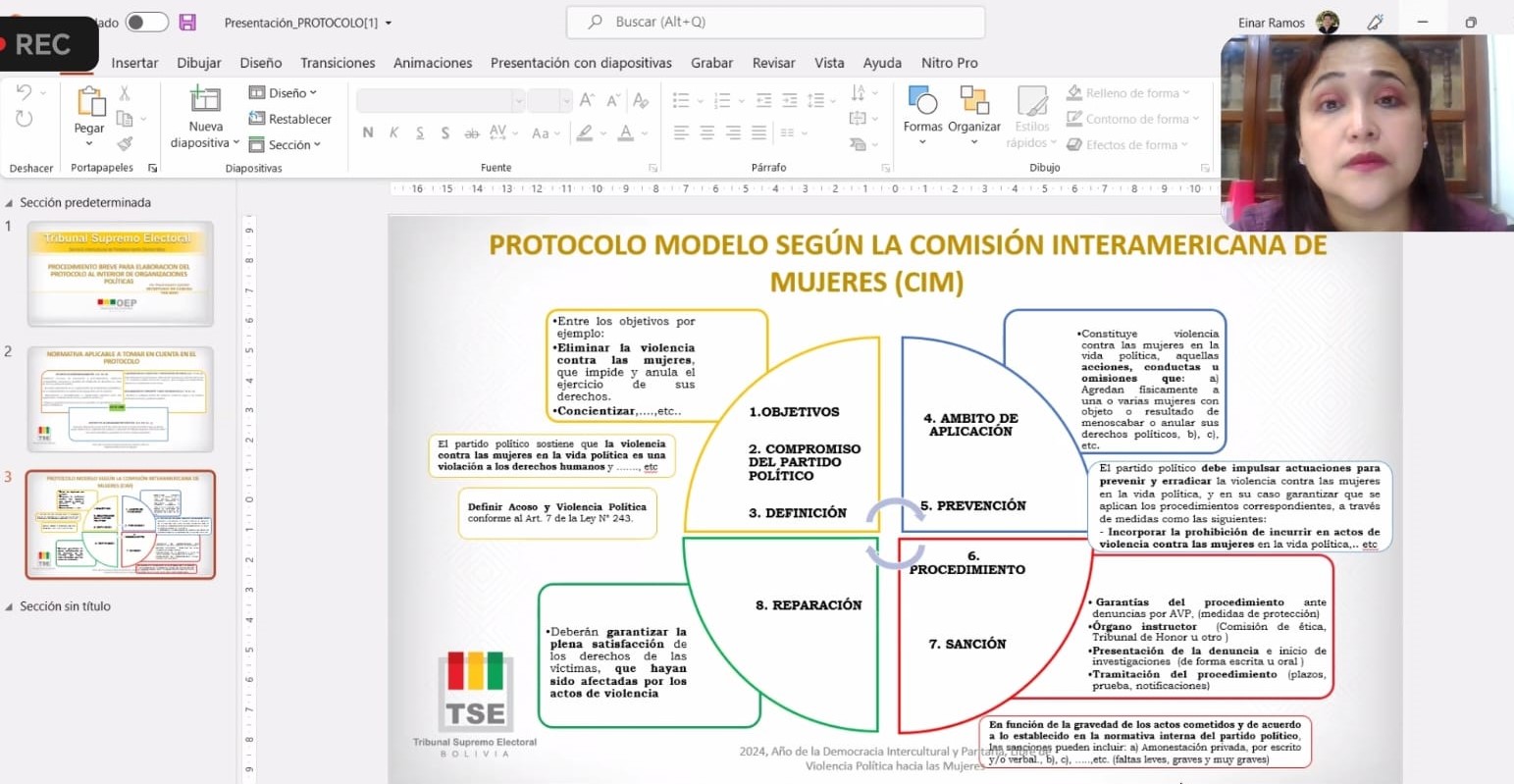The height and width of the screenshot is (784, 1514).
Task: Open the Formas shapes gallery
Action: coord(922,102)
